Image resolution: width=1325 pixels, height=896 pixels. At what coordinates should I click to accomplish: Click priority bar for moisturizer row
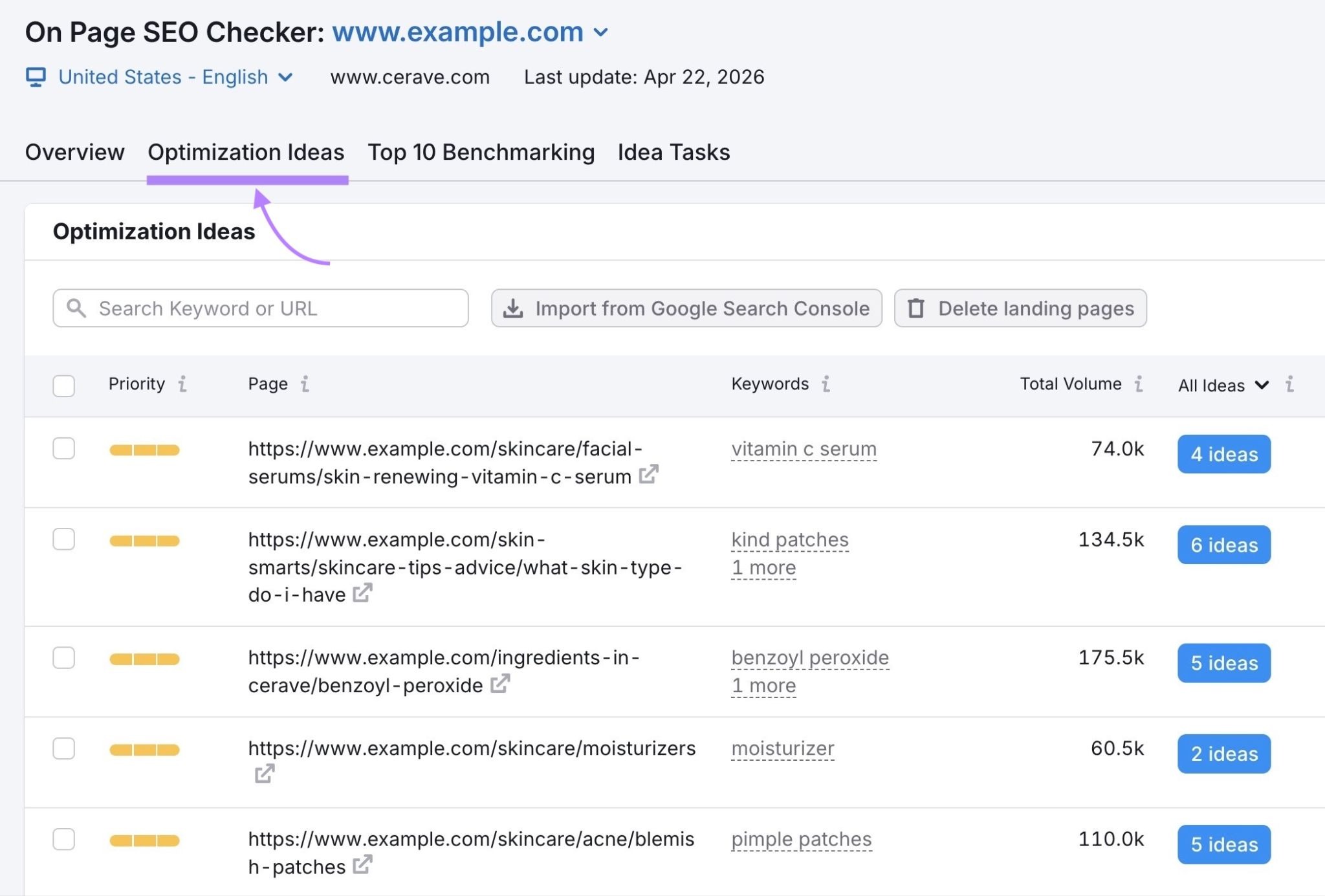click(144, 750)
